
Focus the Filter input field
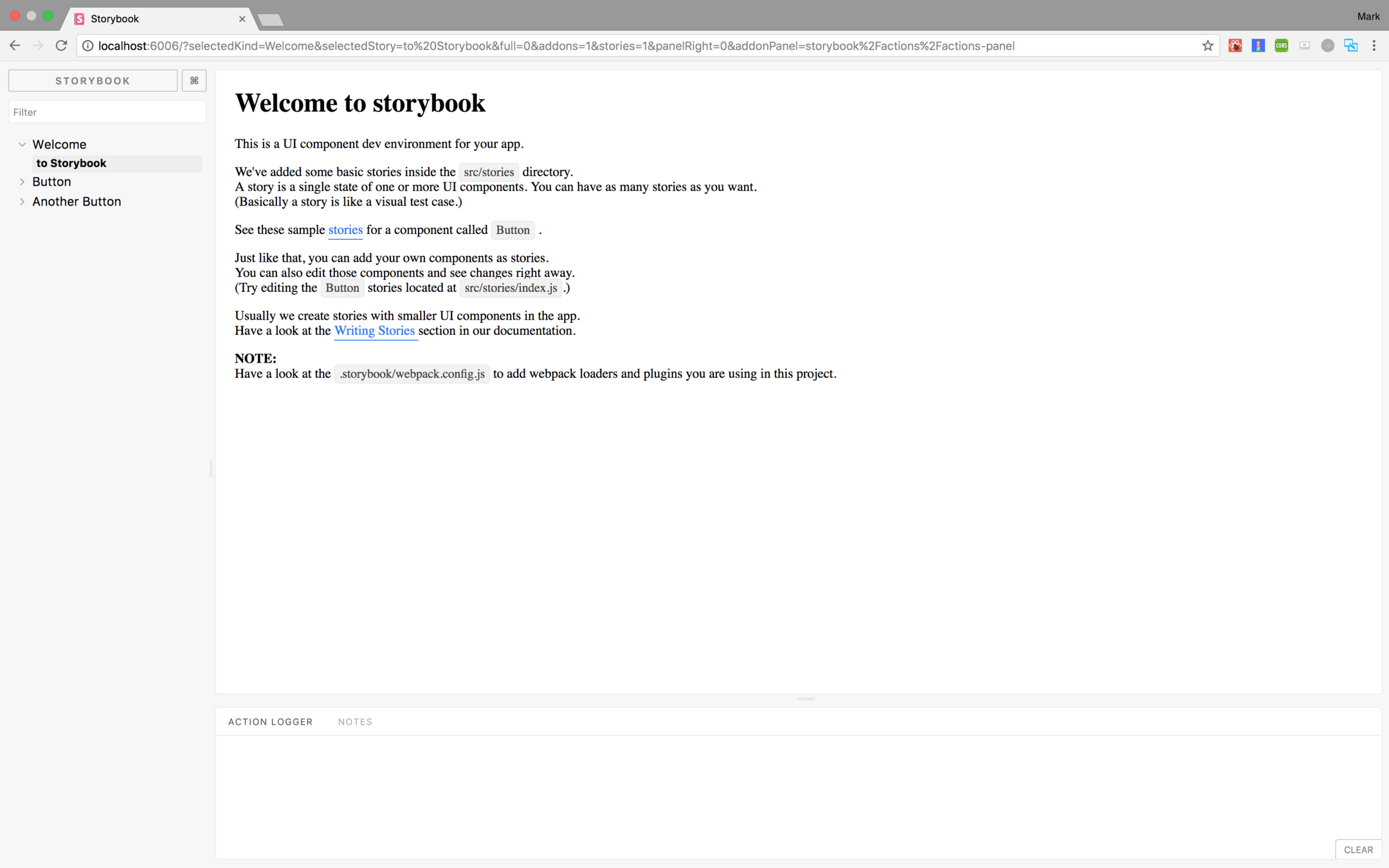(107, 112)
